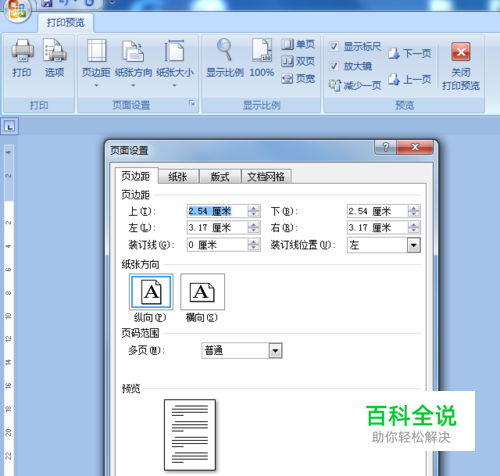Click the vertical ruler on the left
Image resolution: width=500 pixels, height=476 pixels.
(x=9, y=310)
